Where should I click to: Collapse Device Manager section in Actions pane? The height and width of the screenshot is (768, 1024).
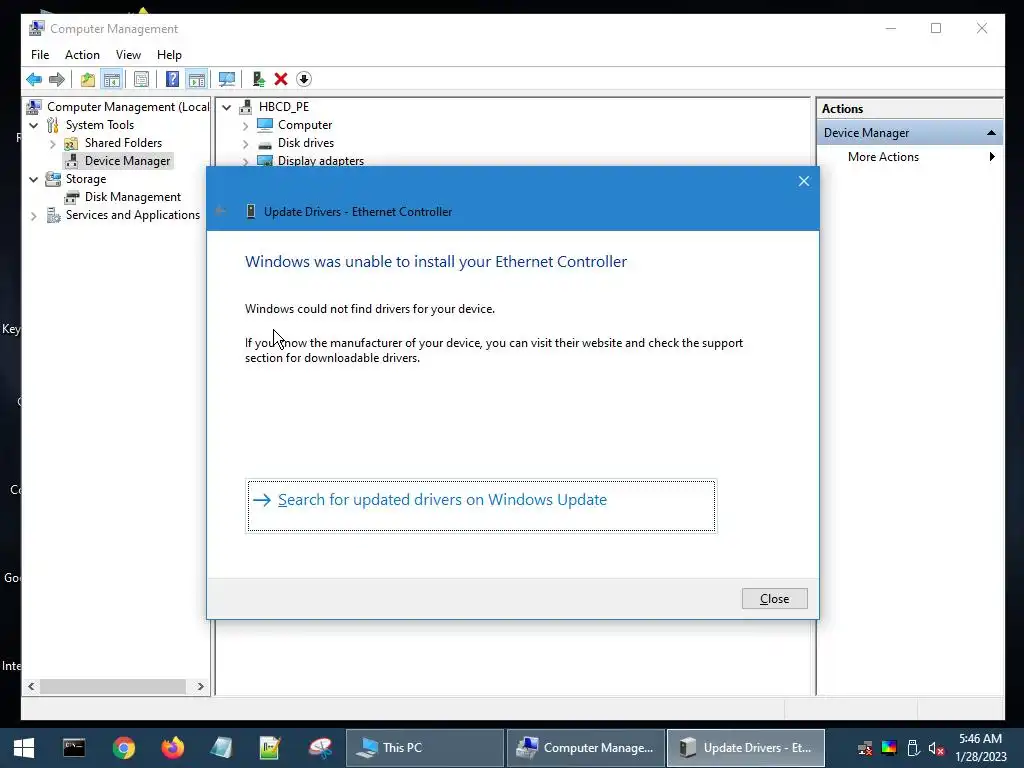991,133
